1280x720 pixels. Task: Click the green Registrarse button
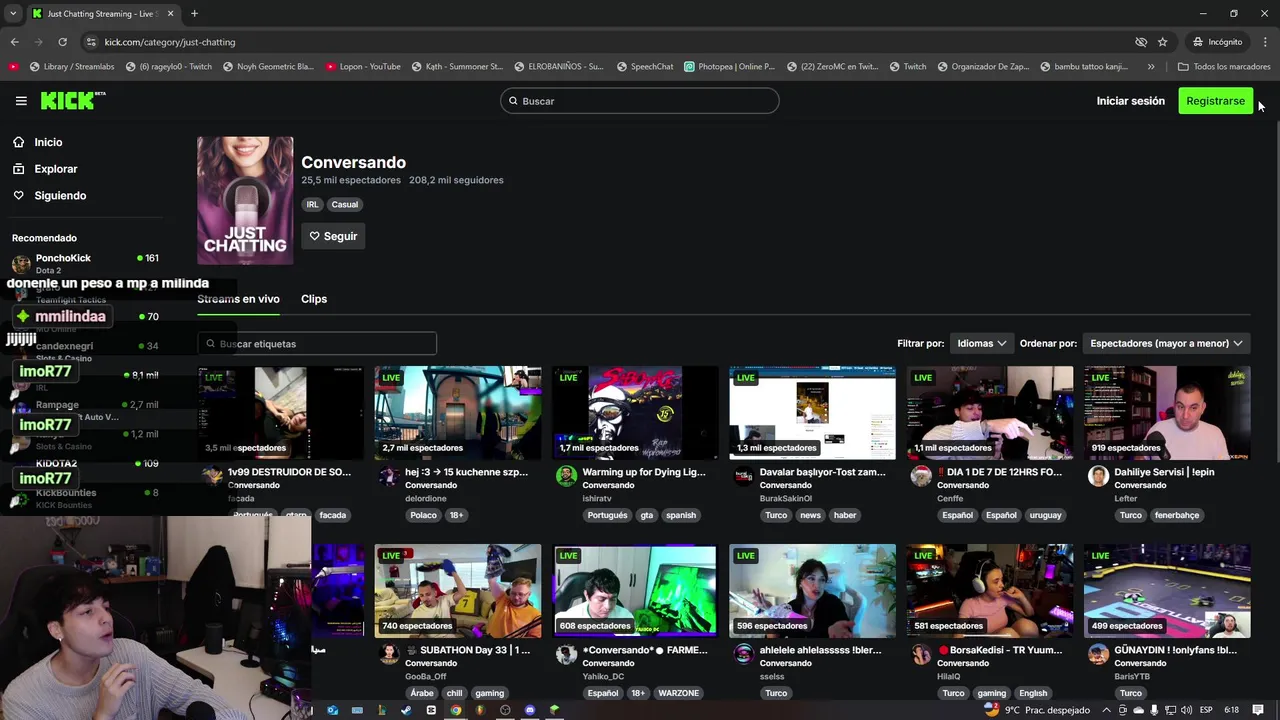pyautogui.click(x=1215, y=101)
